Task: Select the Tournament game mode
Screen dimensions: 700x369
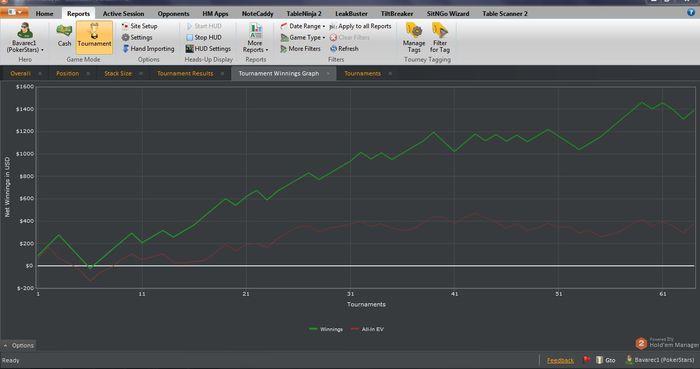Action: point(94,36)
